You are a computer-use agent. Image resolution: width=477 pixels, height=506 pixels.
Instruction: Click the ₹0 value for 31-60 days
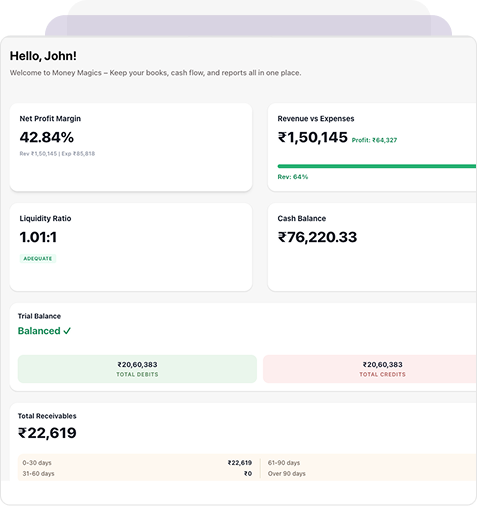tap(248, 473)
